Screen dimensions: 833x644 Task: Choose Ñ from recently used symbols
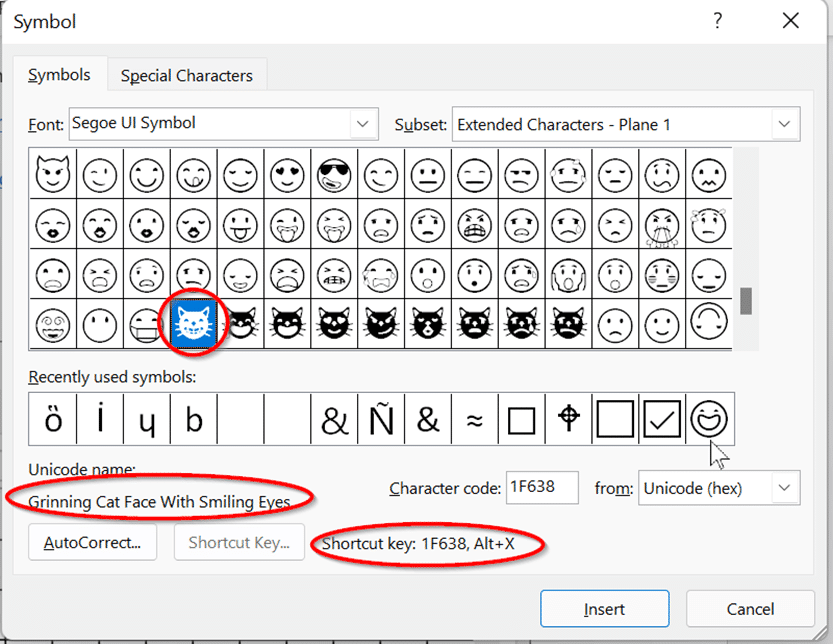(x=381, y=420)
